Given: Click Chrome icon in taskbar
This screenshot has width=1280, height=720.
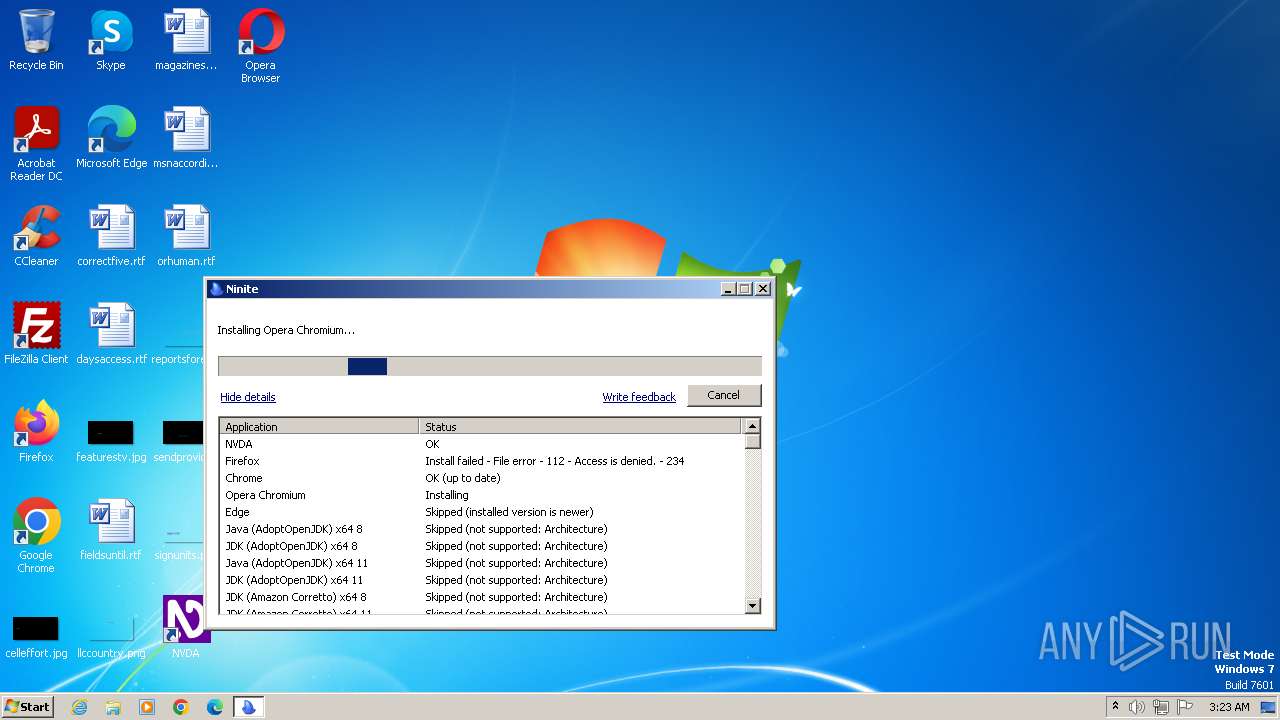Looking at the screenshot, I should point(181,707).
